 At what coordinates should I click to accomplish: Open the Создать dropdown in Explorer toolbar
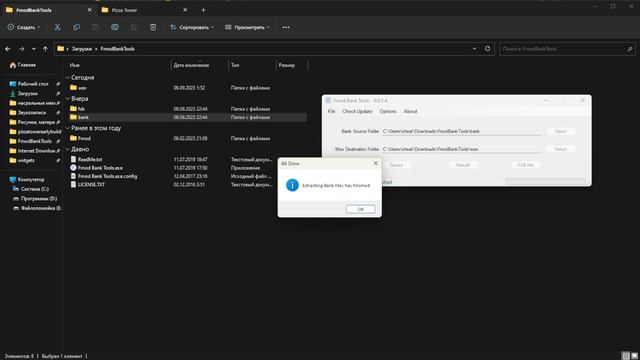(24, 27)
